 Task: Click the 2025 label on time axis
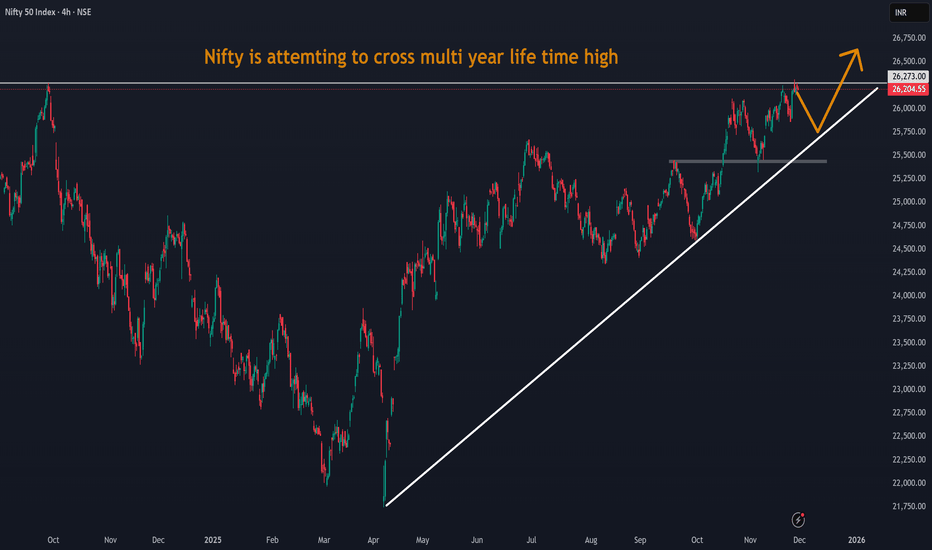coord(214,539)
